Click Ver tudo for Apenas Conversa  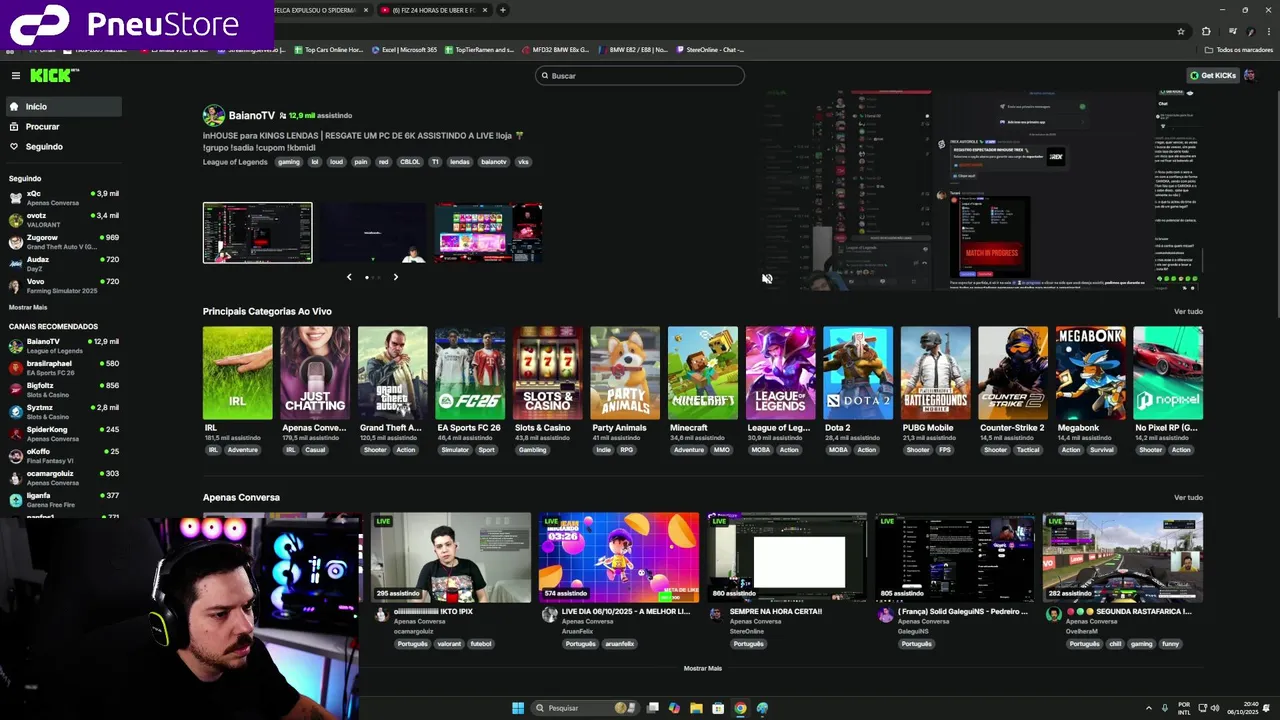tap(1188, 498)
